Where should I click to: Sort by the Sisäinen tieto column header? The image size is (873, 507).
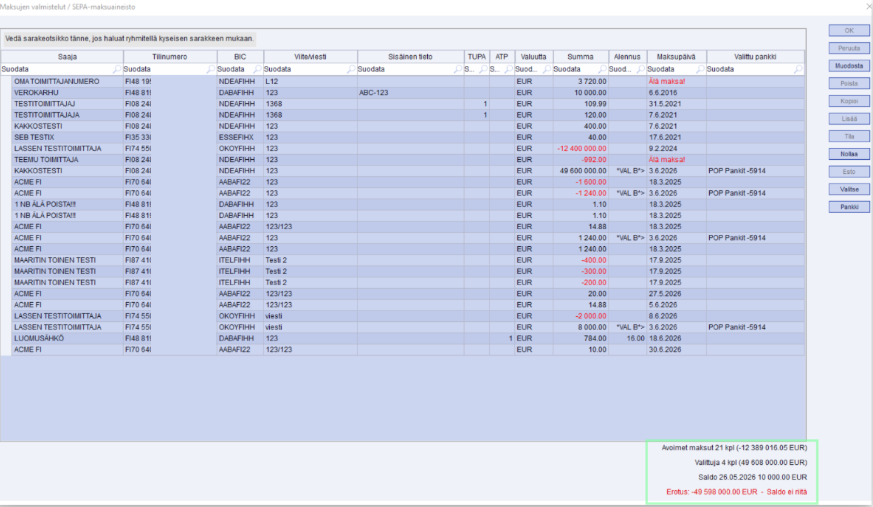(410, 57)
